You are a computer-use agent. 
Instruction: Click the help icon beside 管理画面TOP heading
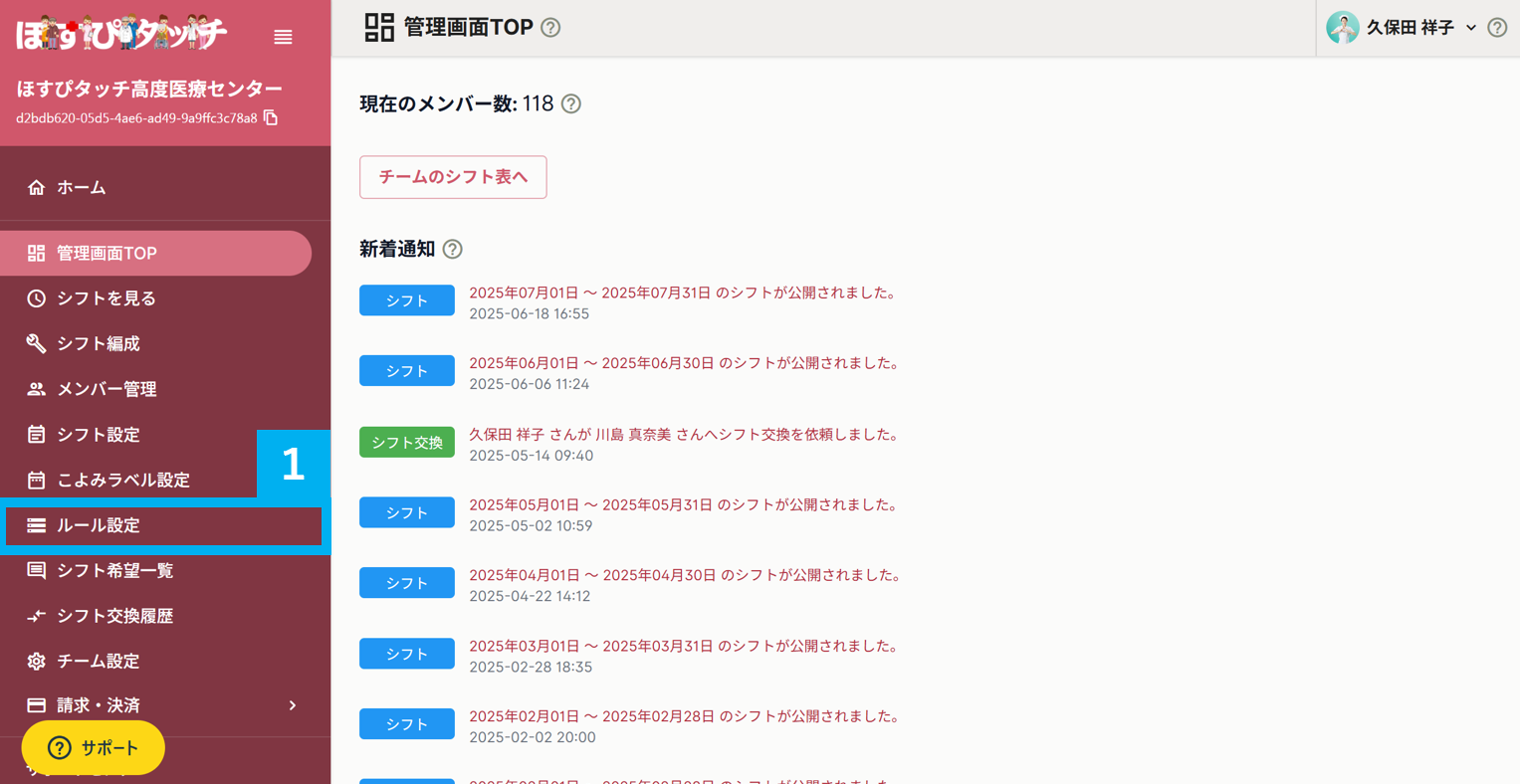click(x=550, y=27)
